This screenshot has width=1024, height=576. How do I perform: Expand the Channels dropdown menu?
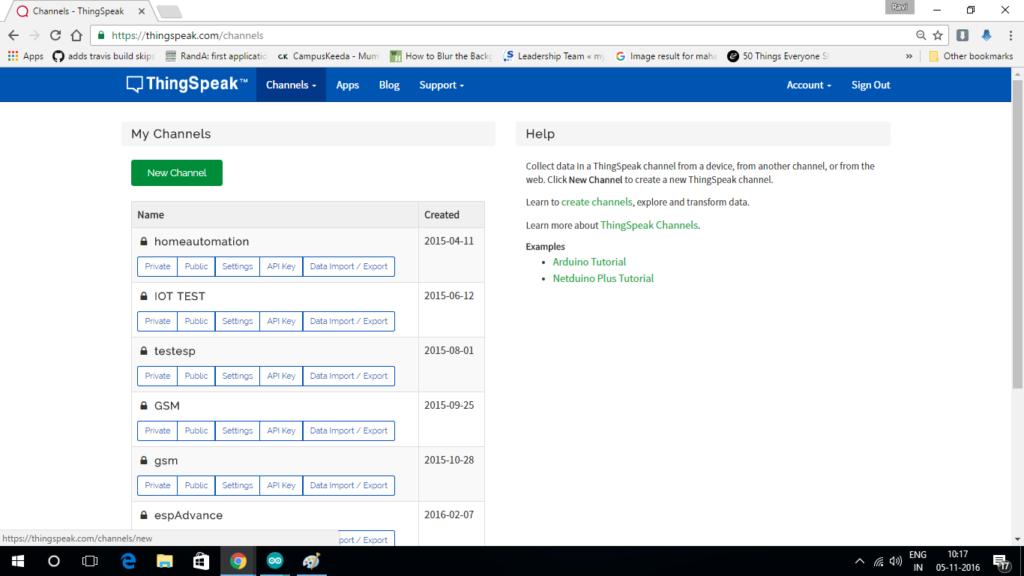coord(291,85)
